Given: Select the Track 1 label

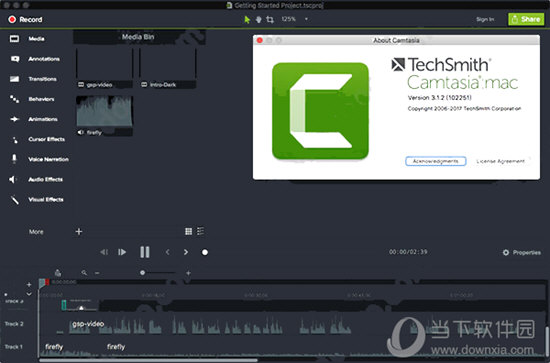Looking at the screenshot, I should (x=14, y=347).
